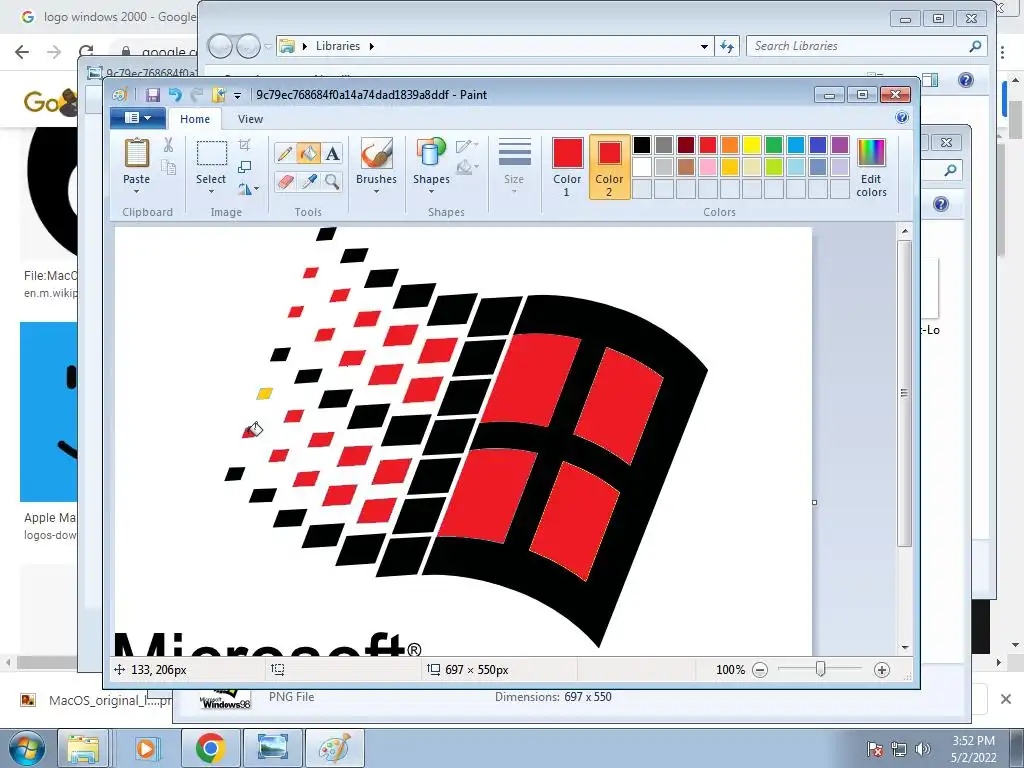
Task: Switch to the Home ribbon tab
Action: point(195,119)
